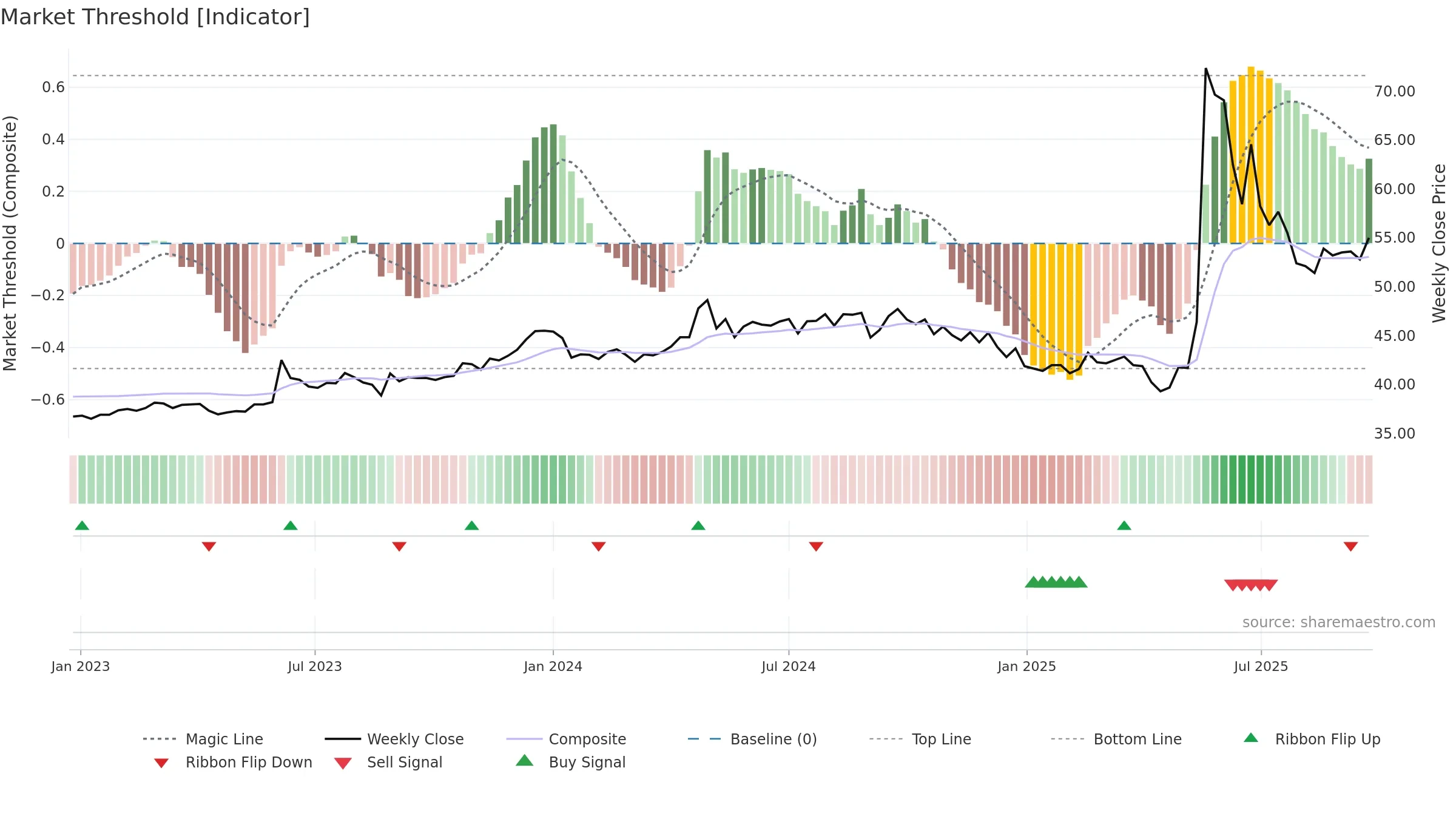Toggle the Sell Signal legend entry
Viewport: 1456px width, 819px height.
click(388, 762)
